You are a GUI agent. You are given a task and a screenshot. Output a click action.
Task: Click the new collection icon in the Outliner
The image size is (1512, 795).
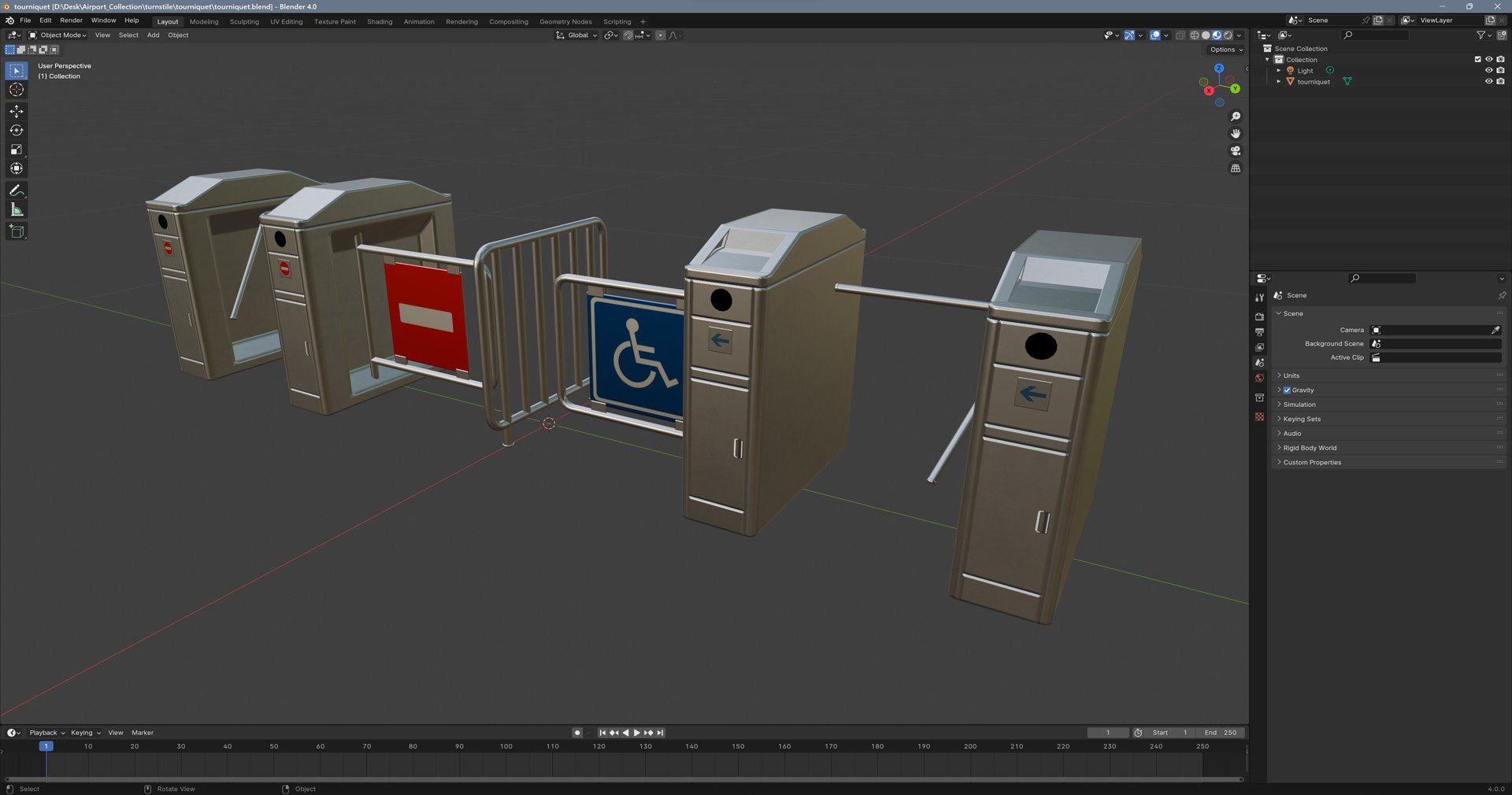pos(1502,35)
